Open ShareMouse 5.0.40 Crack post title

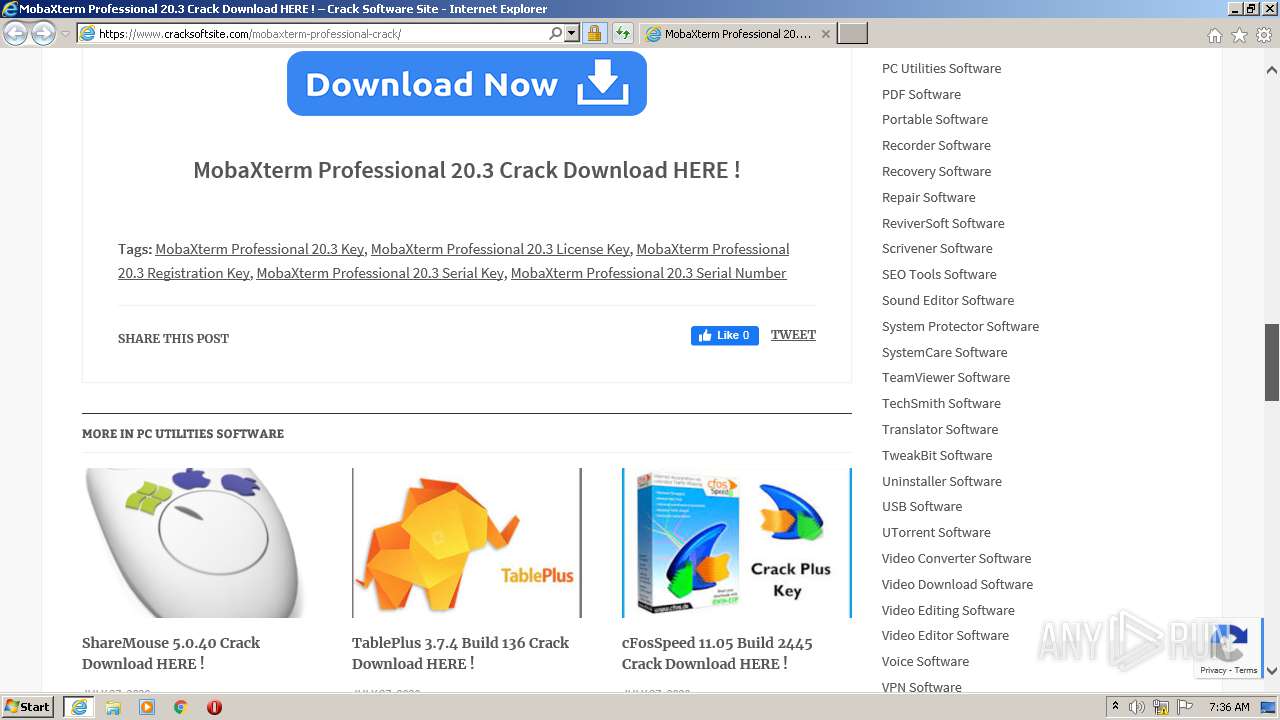coord(171,653)
